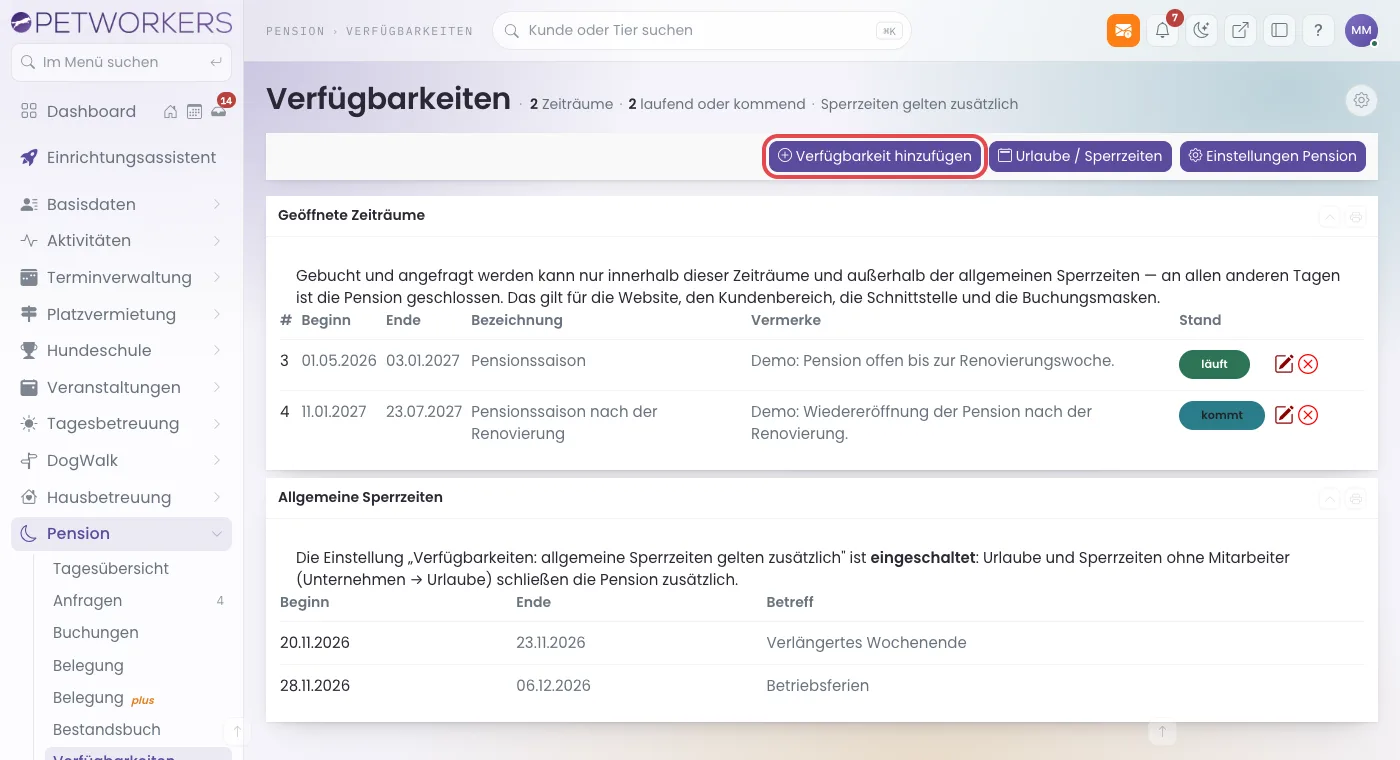Image resolution: width=1400 pixels, height=760 pixels.
Task: Open the Einrichtungsassistent
Action: coord(121,157)
